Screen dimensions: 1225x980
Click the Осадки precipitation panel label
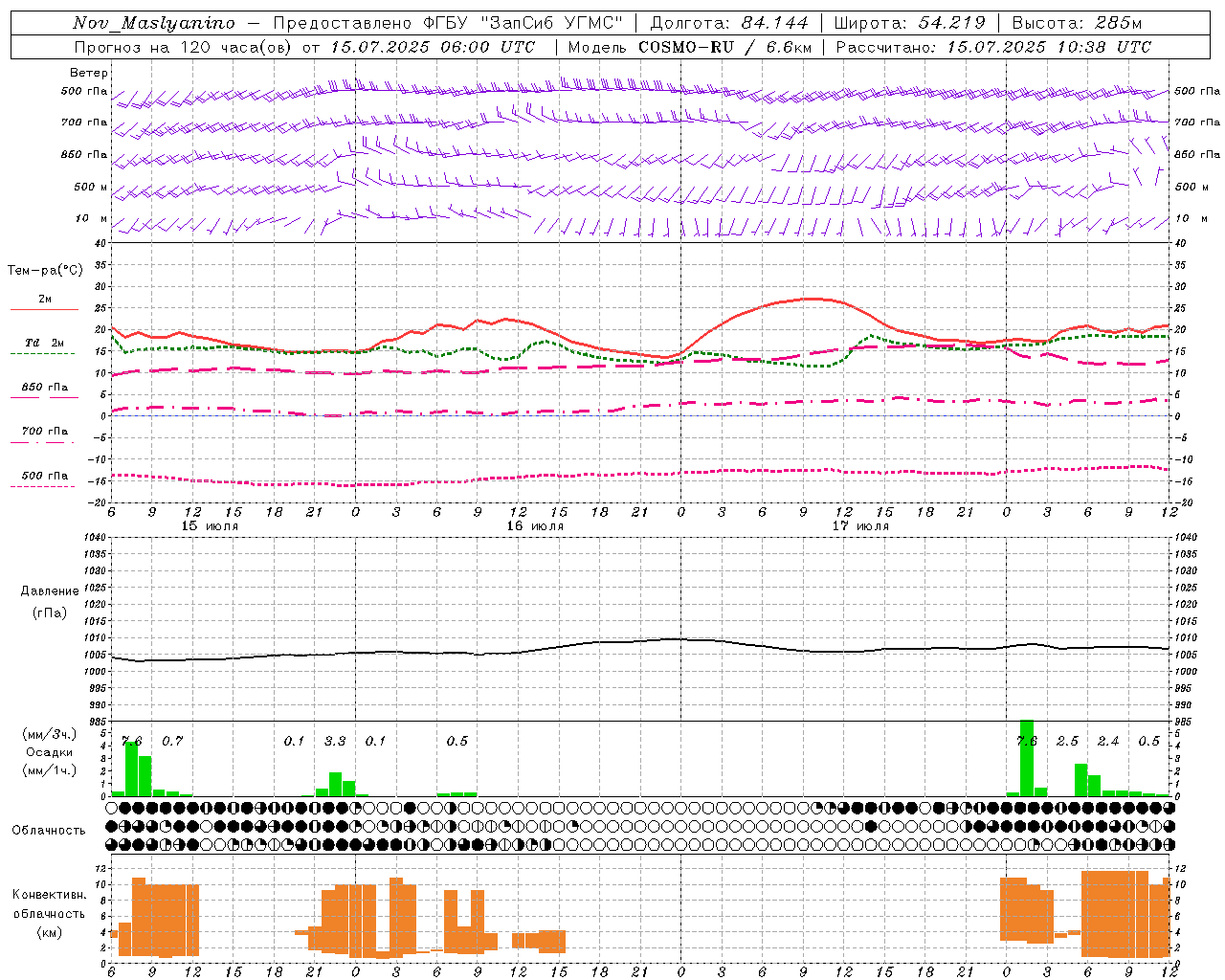tap(49, 752)
